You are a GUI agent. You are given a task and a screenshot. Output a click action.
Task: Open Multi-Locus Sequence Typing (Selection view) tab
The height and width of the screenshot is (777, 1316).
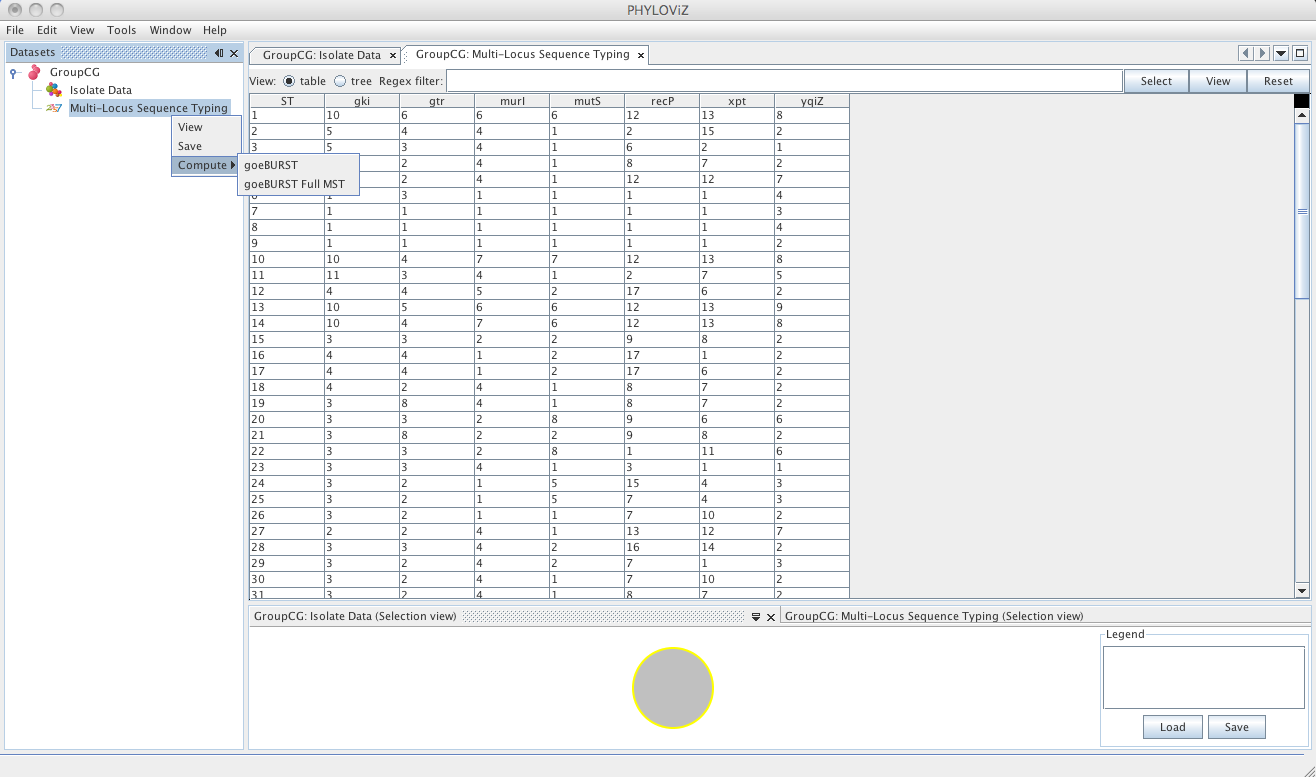coord(934,616)
